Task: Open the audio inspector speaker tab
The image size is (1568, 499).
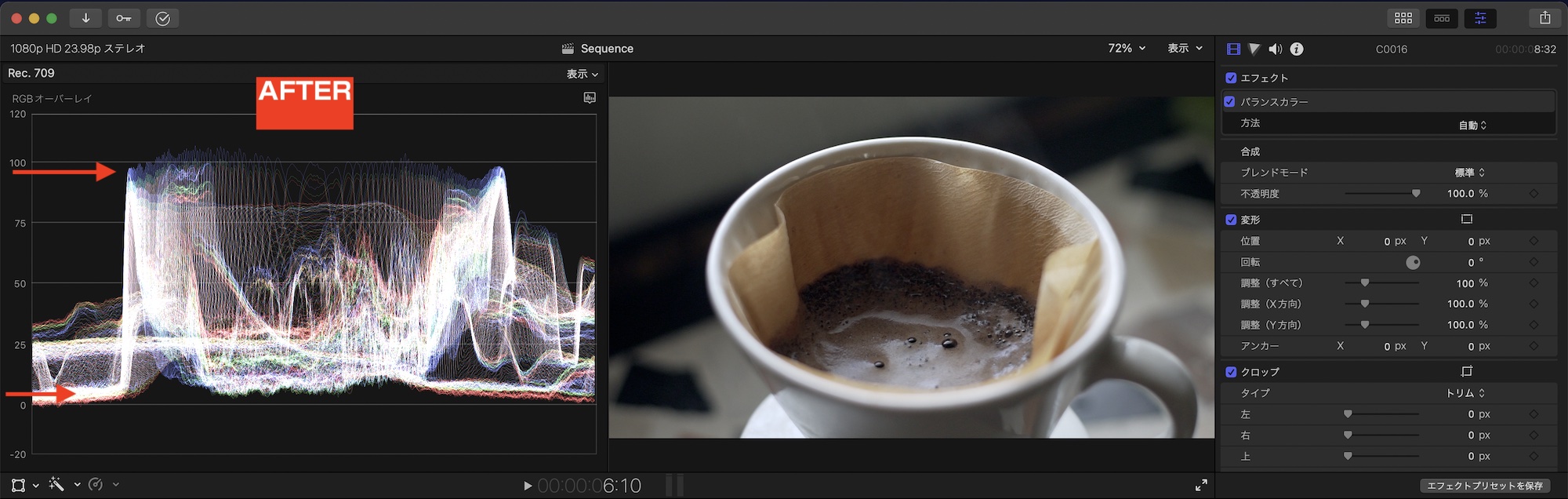Action: pos(1276,49)
